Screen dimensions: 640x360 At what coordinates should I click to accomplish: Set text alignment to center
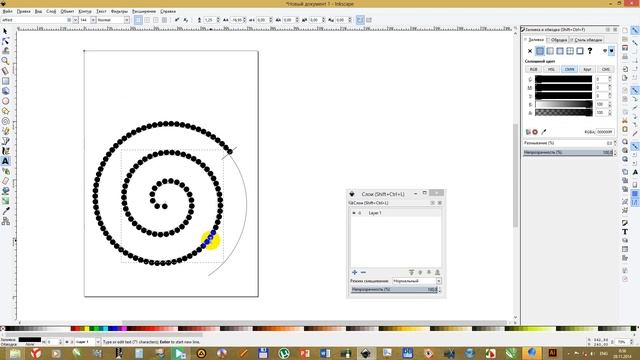[147, 20]
